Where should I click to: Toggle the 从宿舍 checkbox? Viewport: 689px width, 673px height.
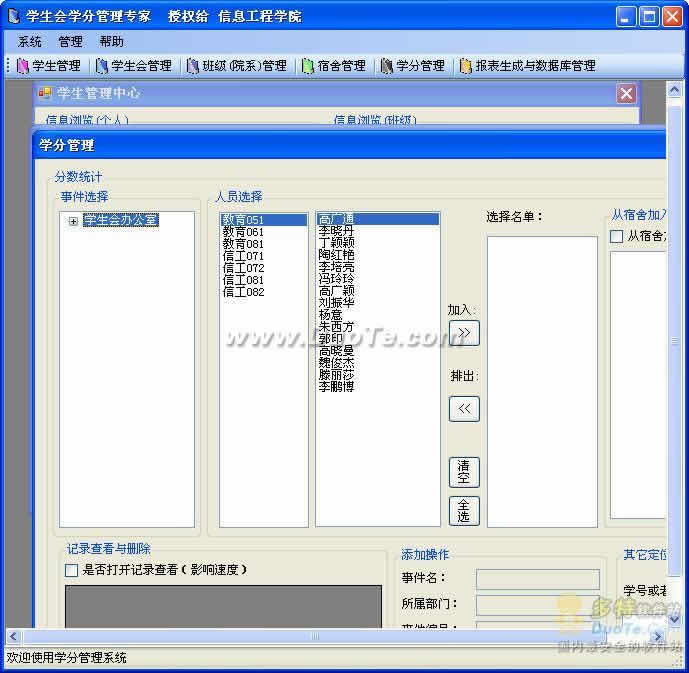click(617, 237)
